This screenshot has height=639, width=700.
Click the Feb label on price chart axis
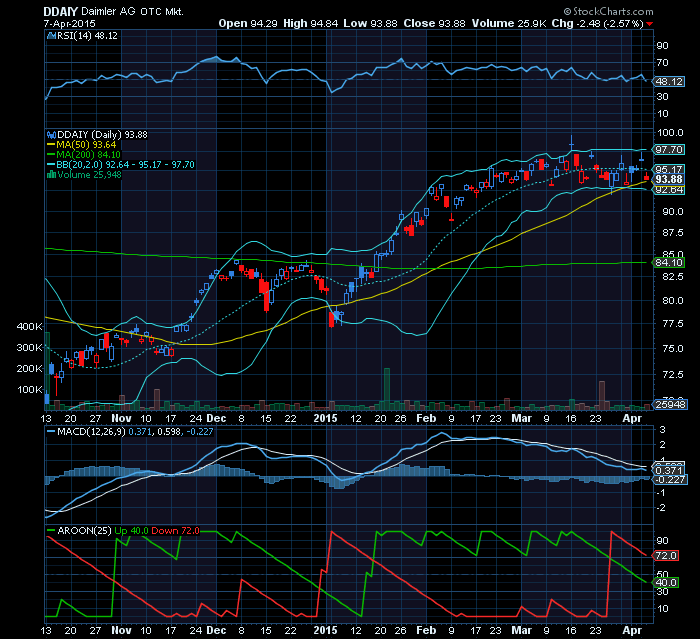[x=426, y=418]
